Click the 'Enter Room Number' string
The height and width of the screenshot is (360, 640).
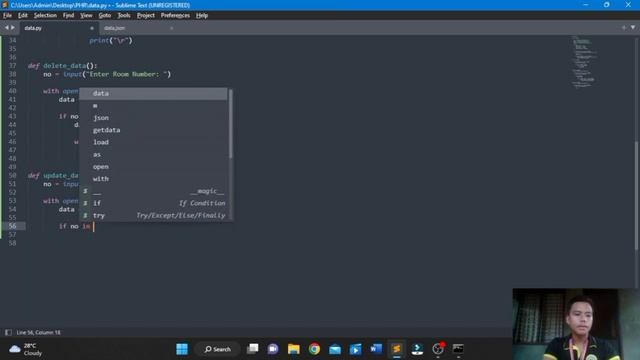tap(126, 74)
